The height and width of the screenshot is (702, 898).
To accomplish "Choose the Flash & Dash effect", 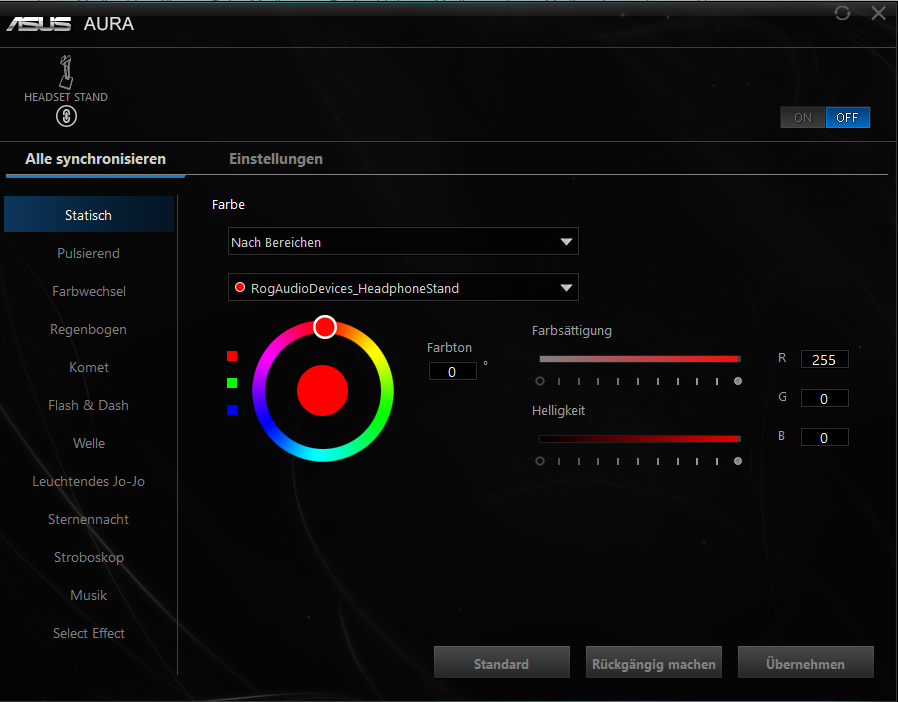I will click(x=89, y=405).
